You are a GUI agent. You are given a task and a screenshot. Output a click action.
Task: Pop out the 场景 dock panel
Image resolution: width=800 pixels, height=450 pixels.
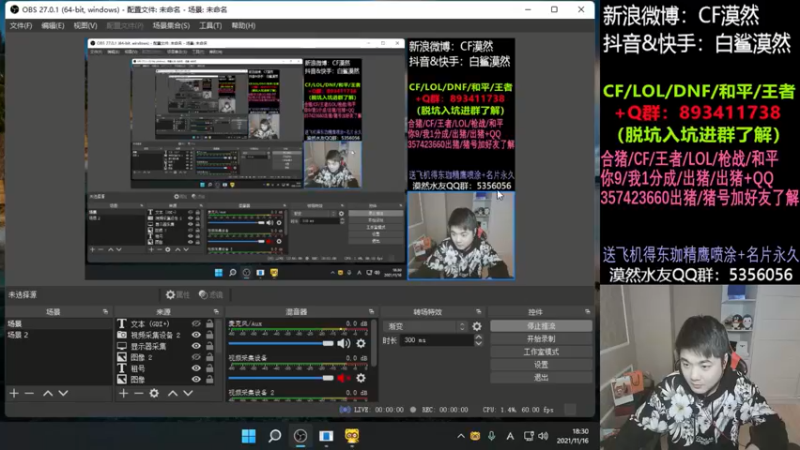click(x=105, y=312)
